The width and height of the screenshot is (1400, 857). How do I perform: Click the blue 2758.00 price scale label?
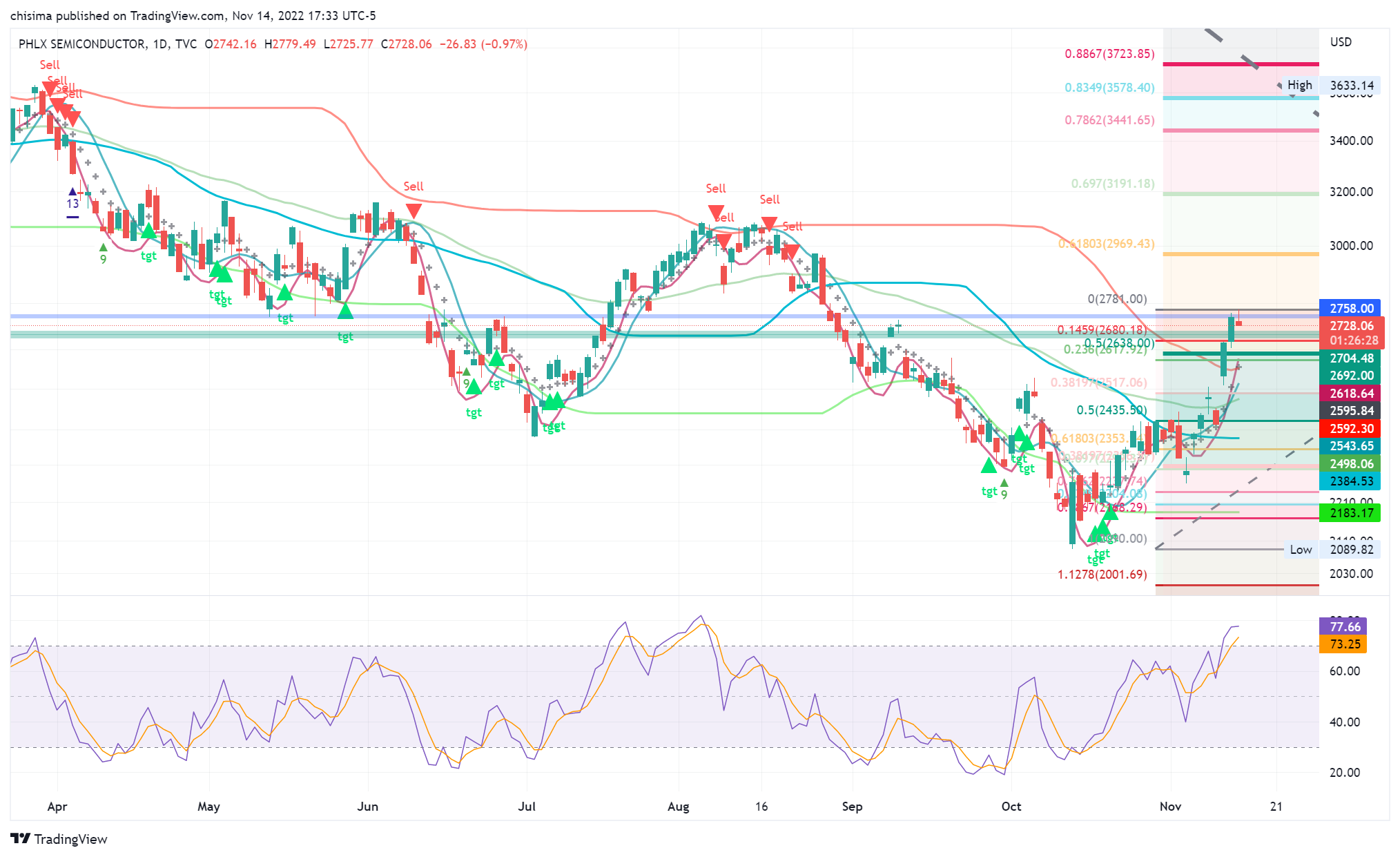[x=1351, y=308]
